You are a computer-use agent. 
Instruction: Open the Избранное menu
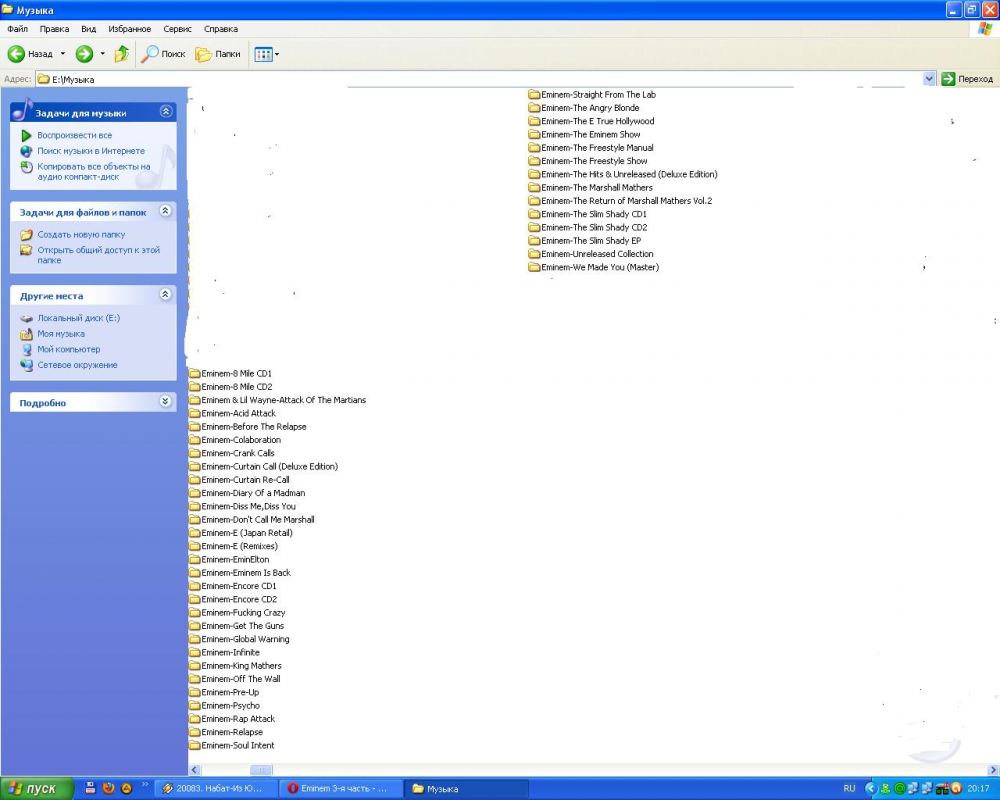click(129, 29)
